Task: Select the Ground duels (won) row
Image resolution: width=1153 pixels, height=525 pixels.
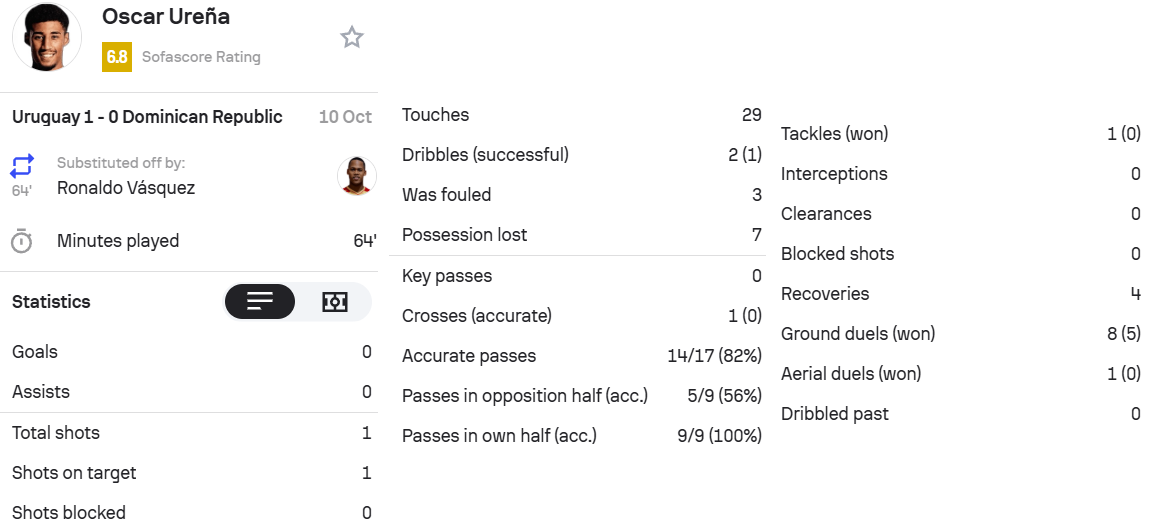Action: point(960,334)
